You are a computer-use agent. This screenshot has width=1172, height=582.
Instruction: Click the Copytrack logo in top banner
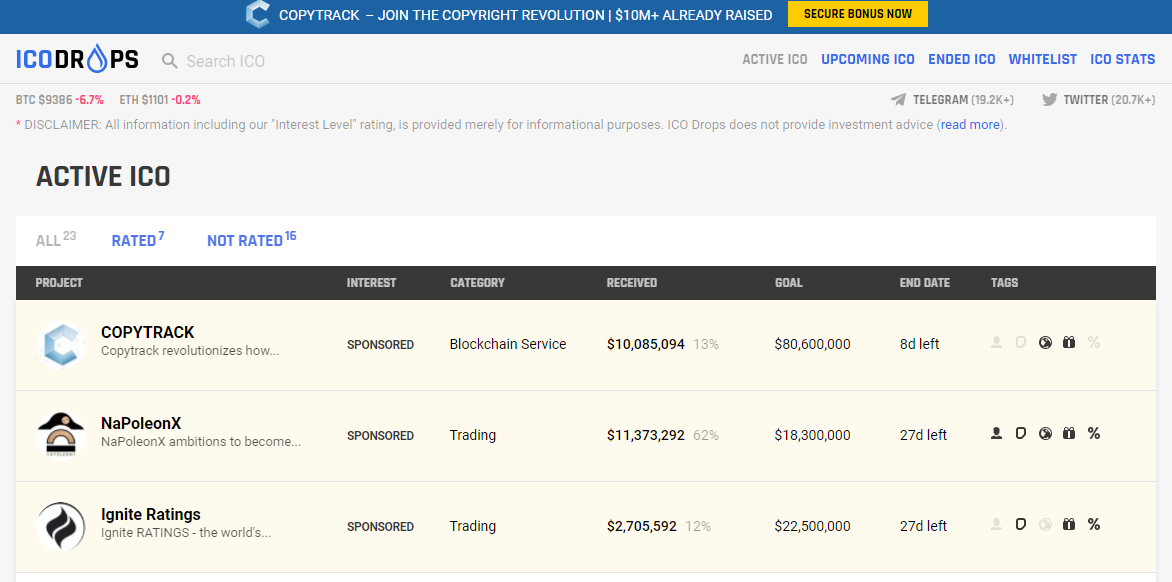coord(258,15)
